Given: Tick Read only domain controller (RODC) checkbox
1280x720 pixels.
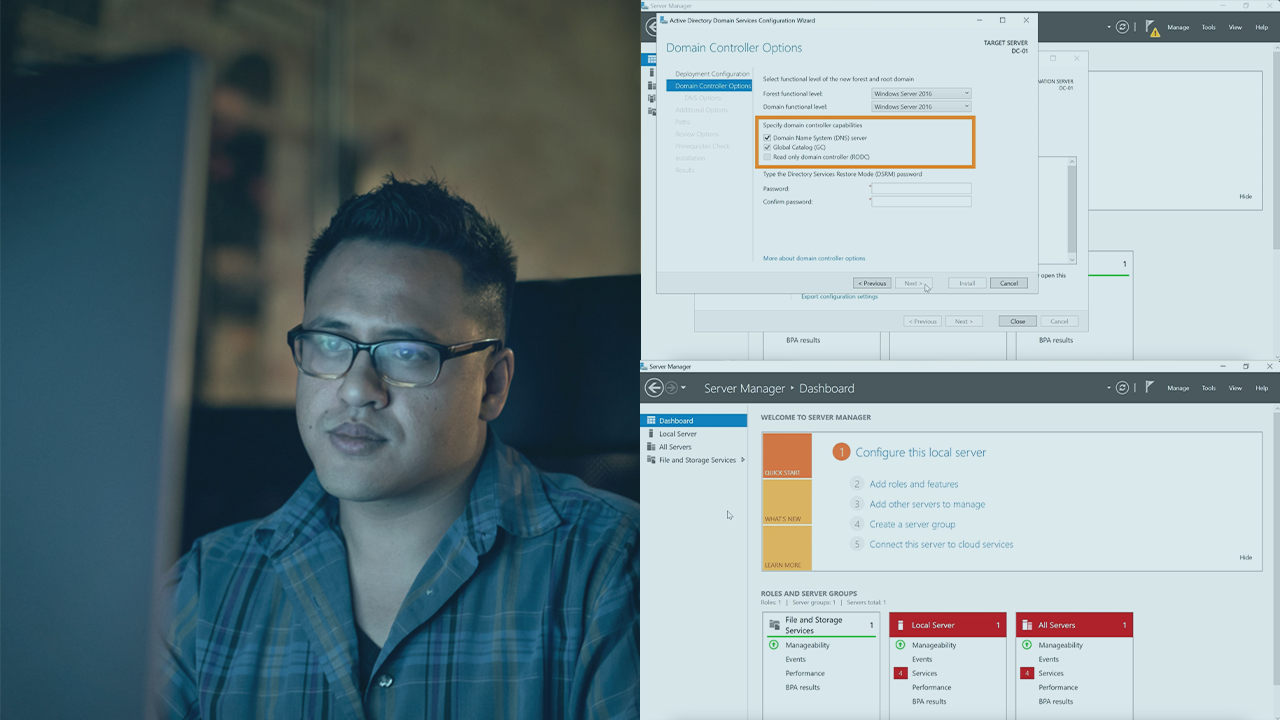Looking at the screenshot, I should (767, 157).
